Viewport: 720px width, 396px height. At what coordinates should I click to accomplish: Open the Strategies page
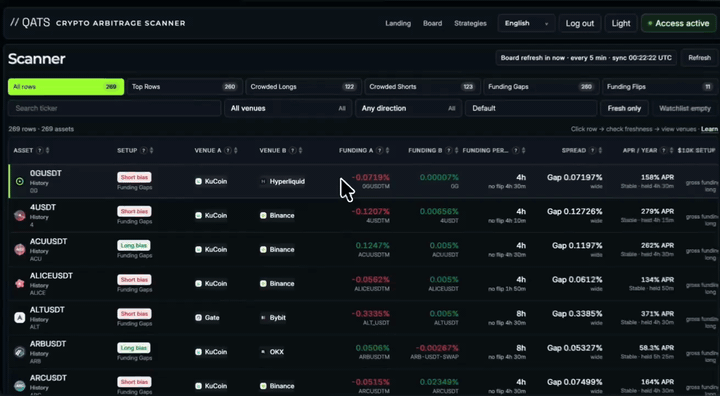click(x=470, y=23)
